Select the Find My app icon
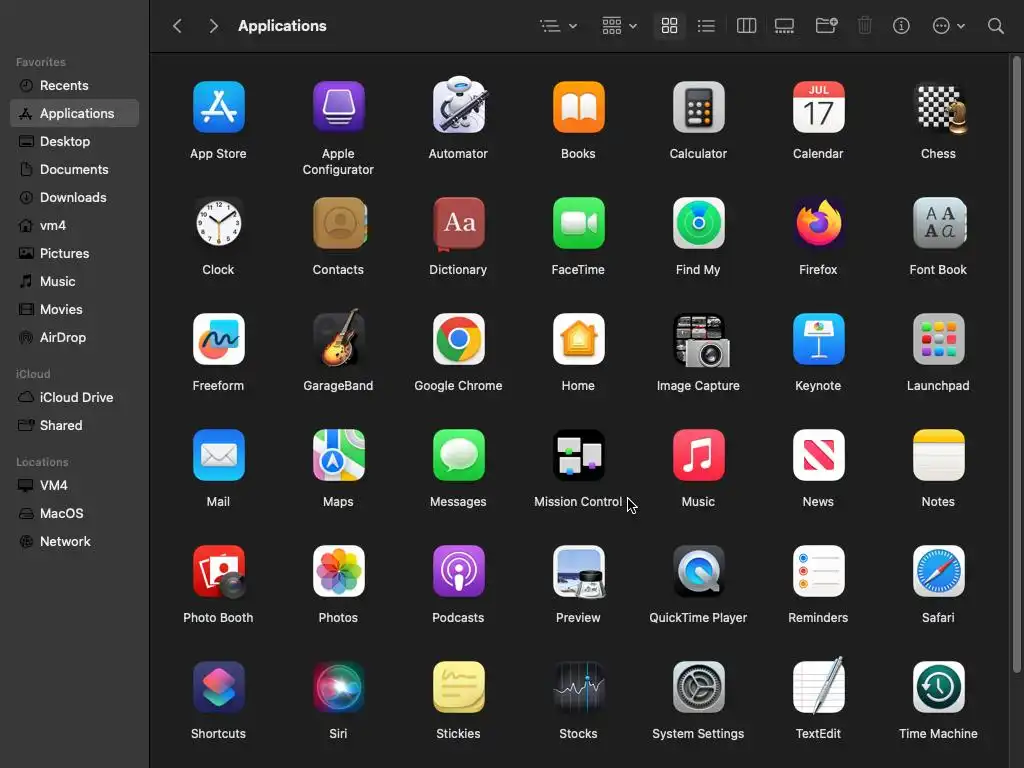 pos(698,223)
